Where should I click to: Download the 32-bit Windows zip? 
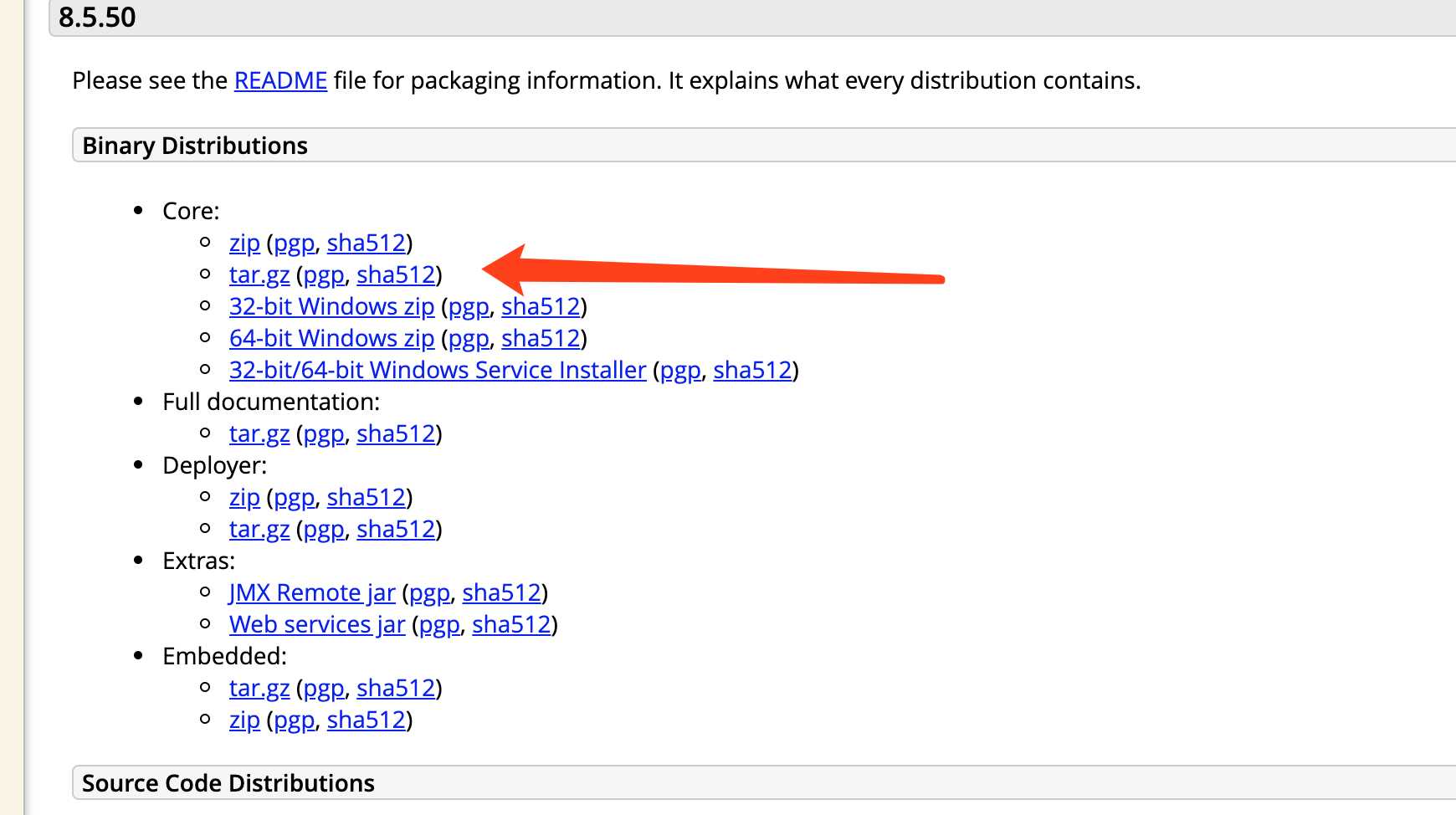pos(332,307)
